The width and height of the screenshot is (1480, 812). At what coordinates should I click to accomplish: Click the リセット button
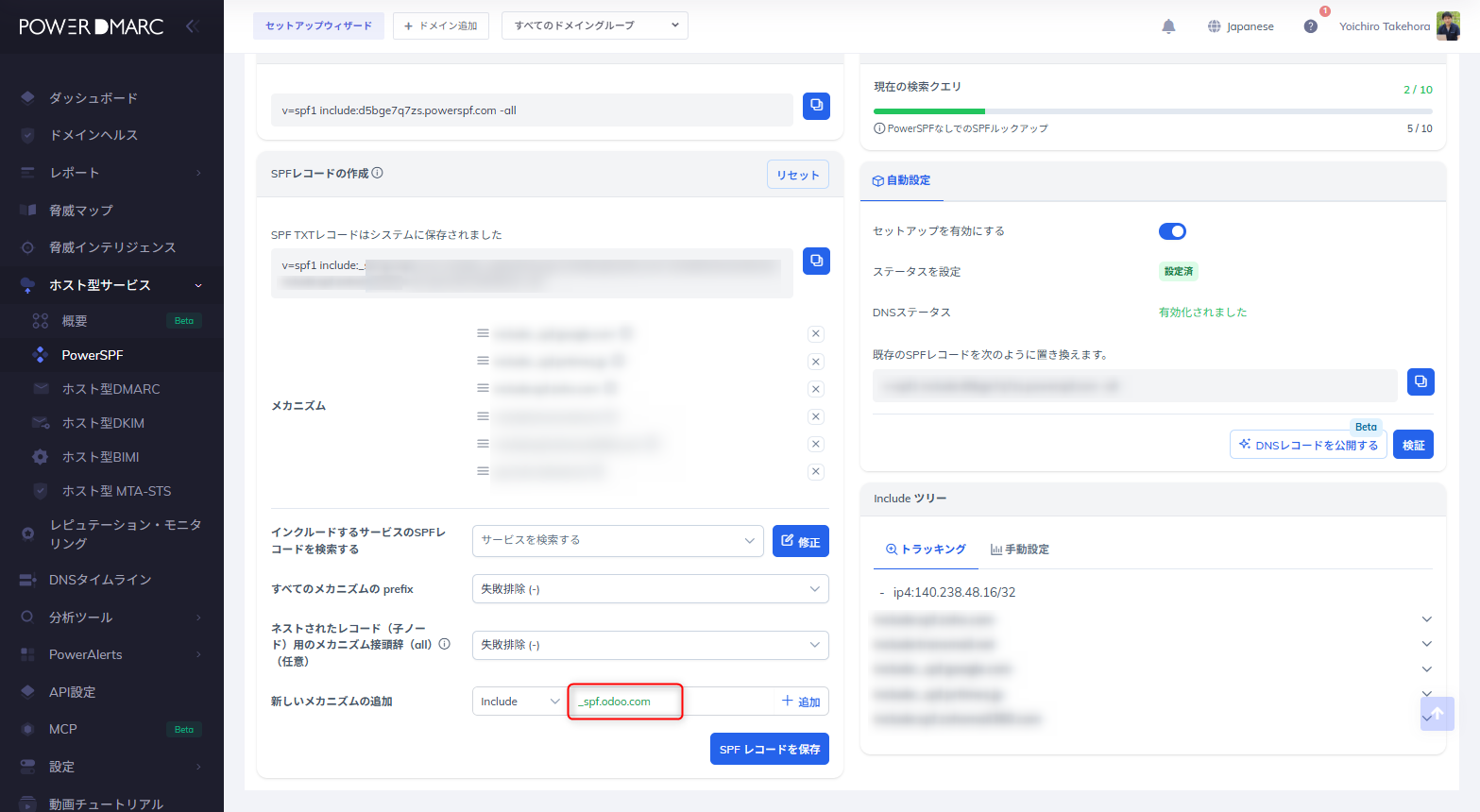[x=798, y=175]
